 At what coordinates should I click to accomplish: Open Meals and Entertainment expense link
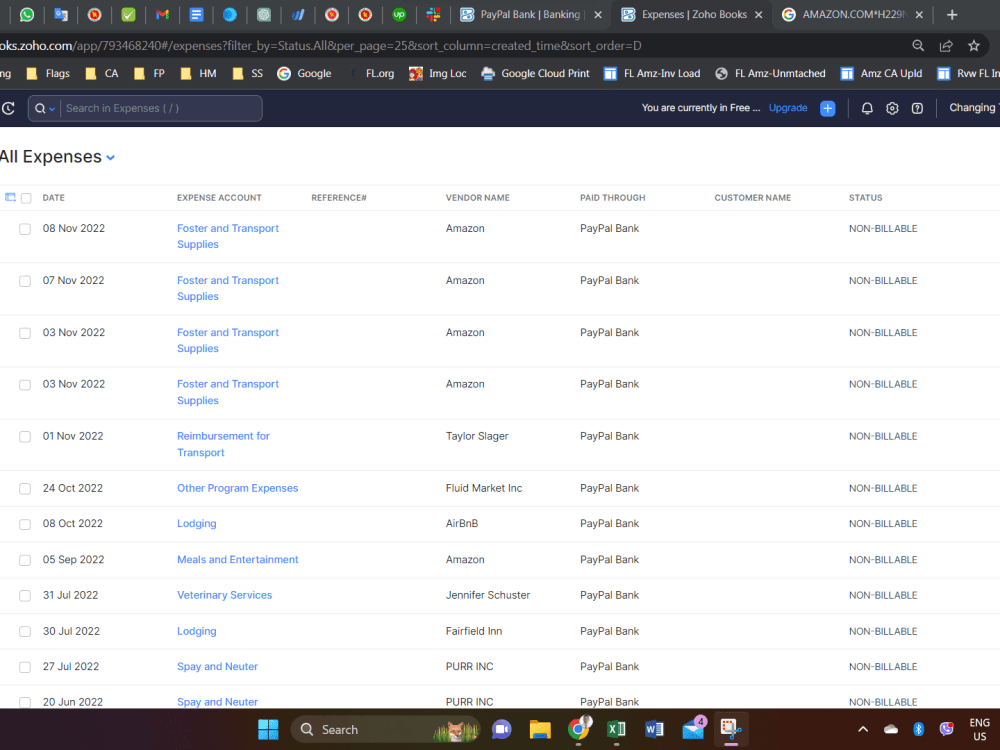tap(237, 559)
